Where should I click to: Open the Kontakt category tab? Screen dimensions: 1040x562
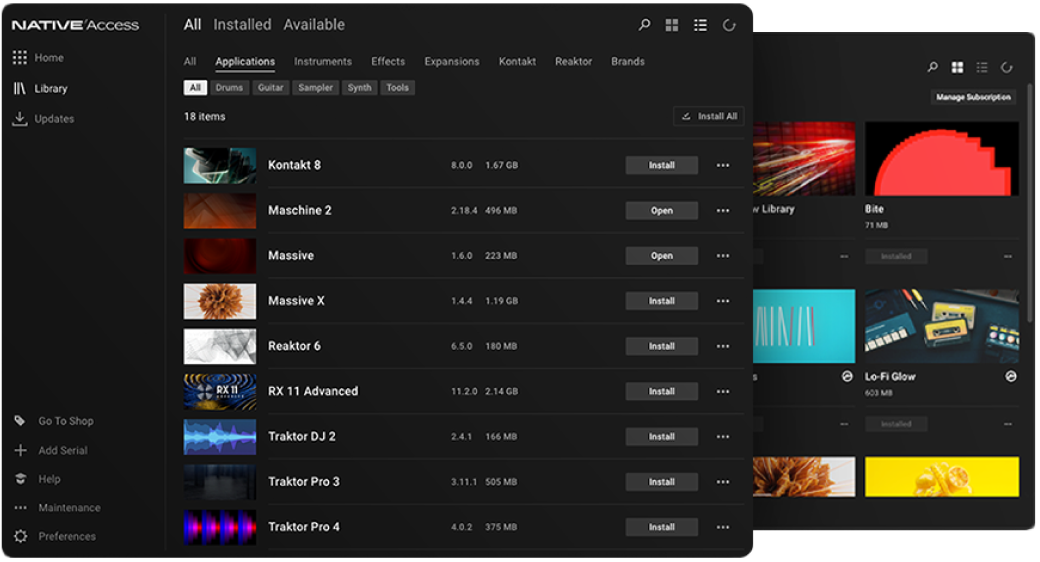click(517, 62)
